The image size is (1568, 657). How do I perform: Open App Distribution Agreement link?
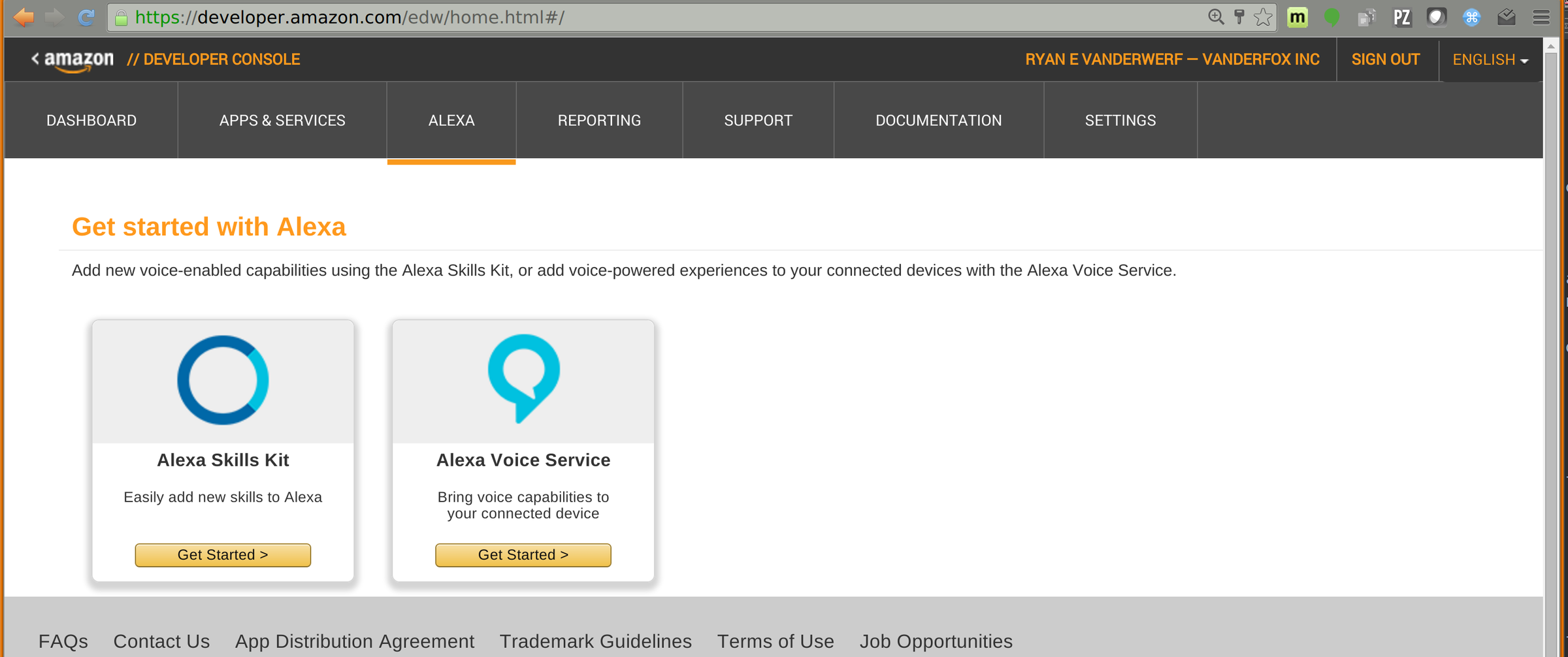click(355, 641)
